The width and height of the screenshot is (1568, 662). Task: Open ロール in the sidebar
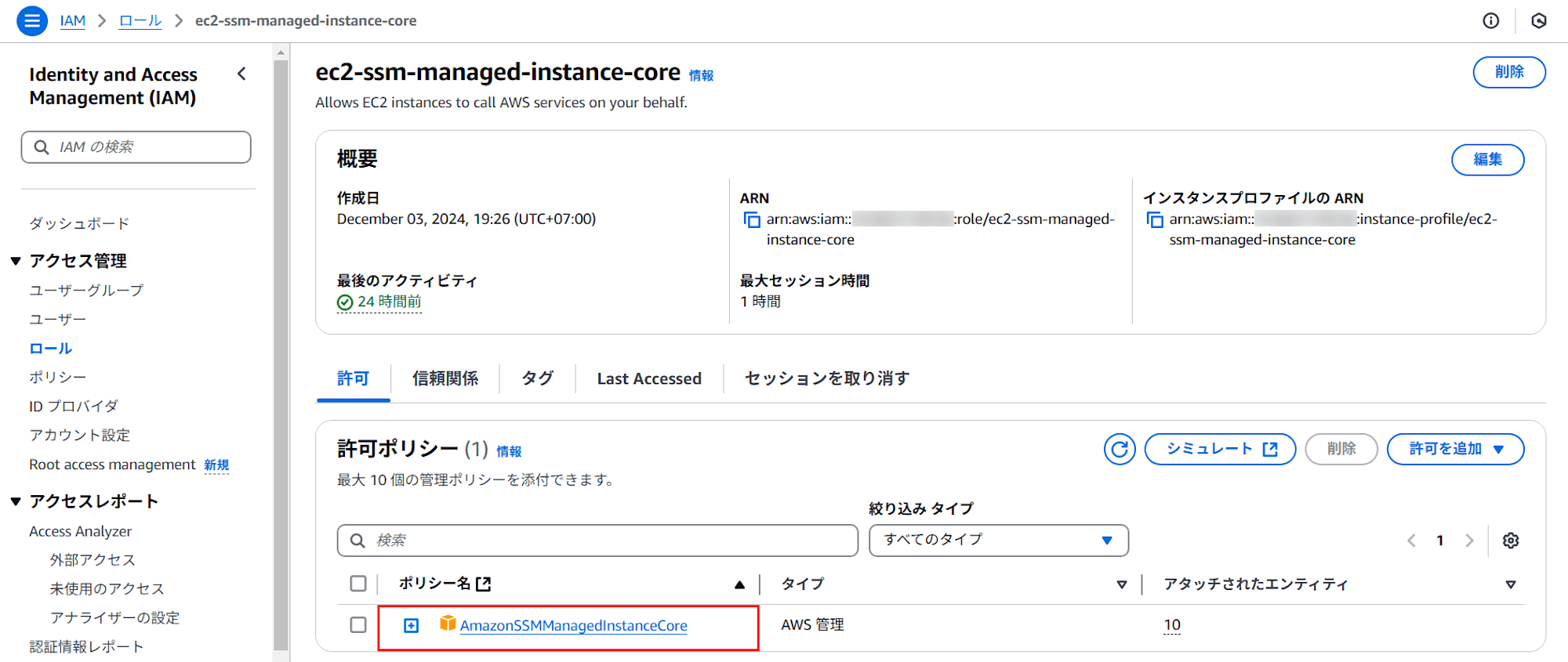(x=51, y=349)
